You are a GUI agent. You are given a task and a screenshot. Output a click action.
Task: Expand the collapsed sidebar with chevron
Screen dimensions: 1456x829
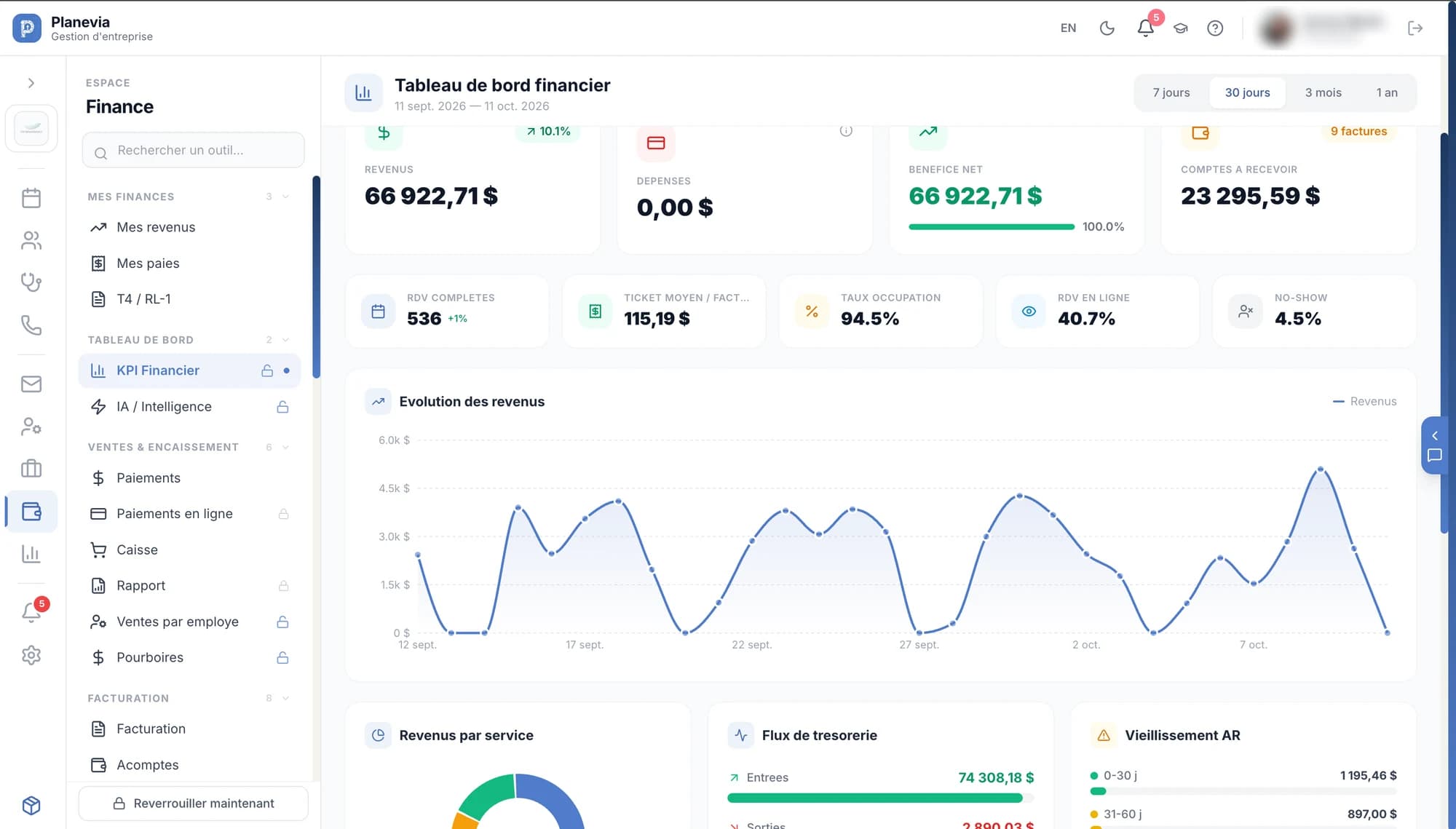coord(31,83)
